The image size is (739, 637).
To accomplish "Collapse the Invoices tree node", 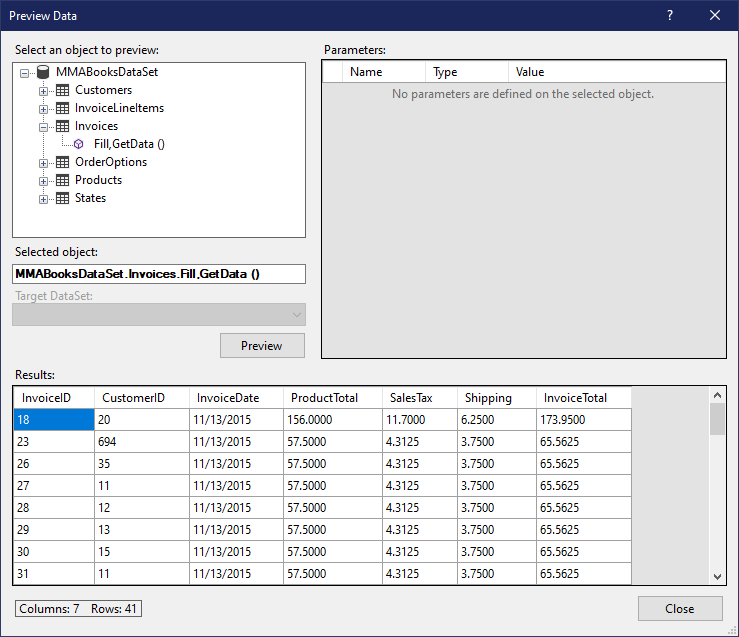I will [x=43, y=127].
